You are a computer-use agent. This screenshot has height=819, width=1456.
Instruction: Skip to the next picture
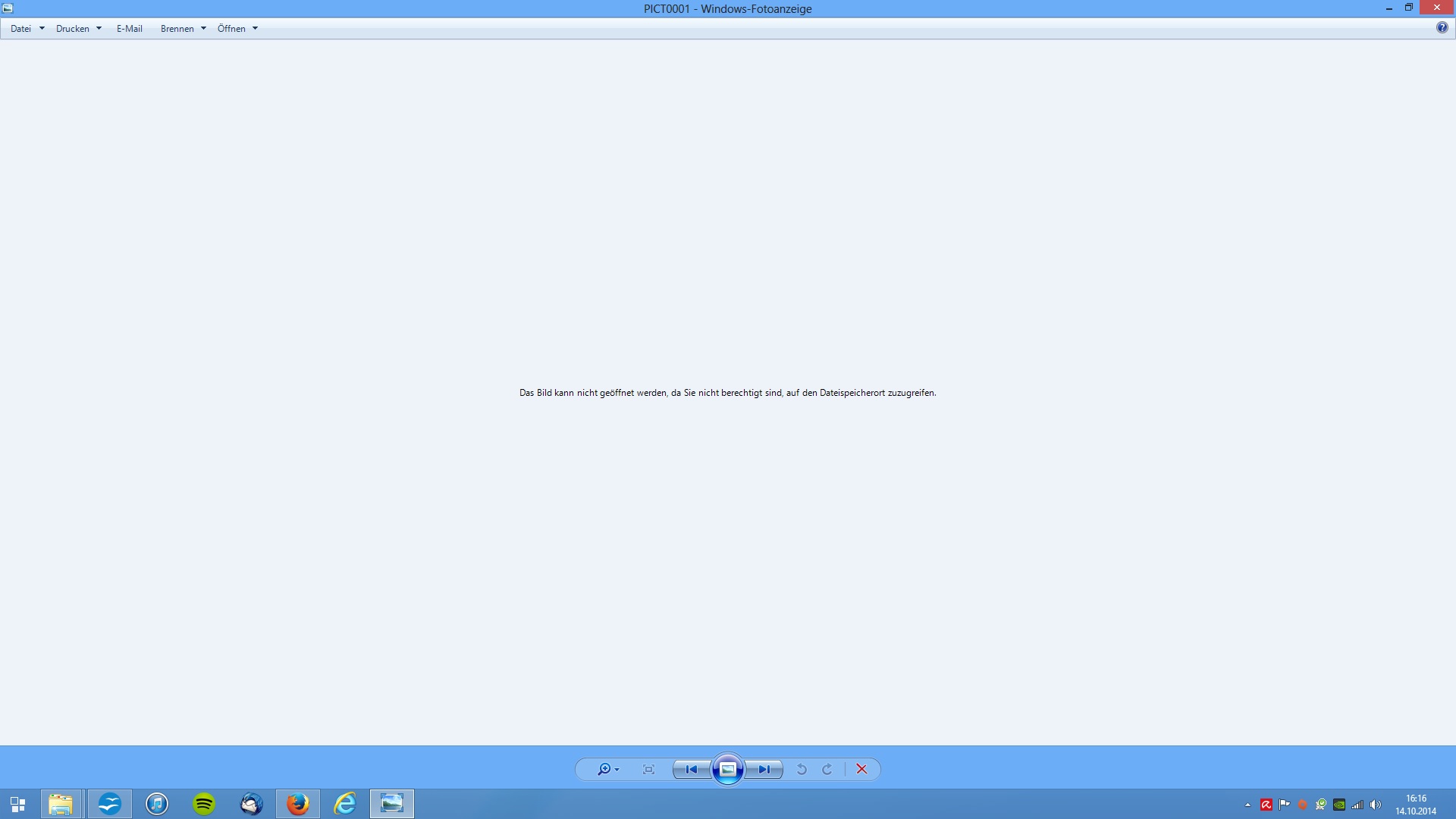pos(764,769)
